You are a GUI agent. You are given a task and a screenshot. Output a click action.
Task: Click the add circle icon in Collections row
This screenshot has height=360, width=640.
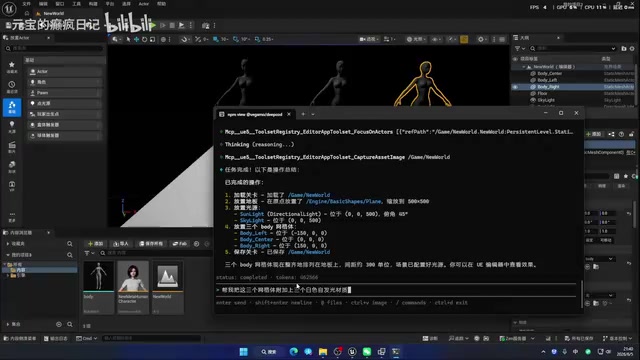click(59, 324)
